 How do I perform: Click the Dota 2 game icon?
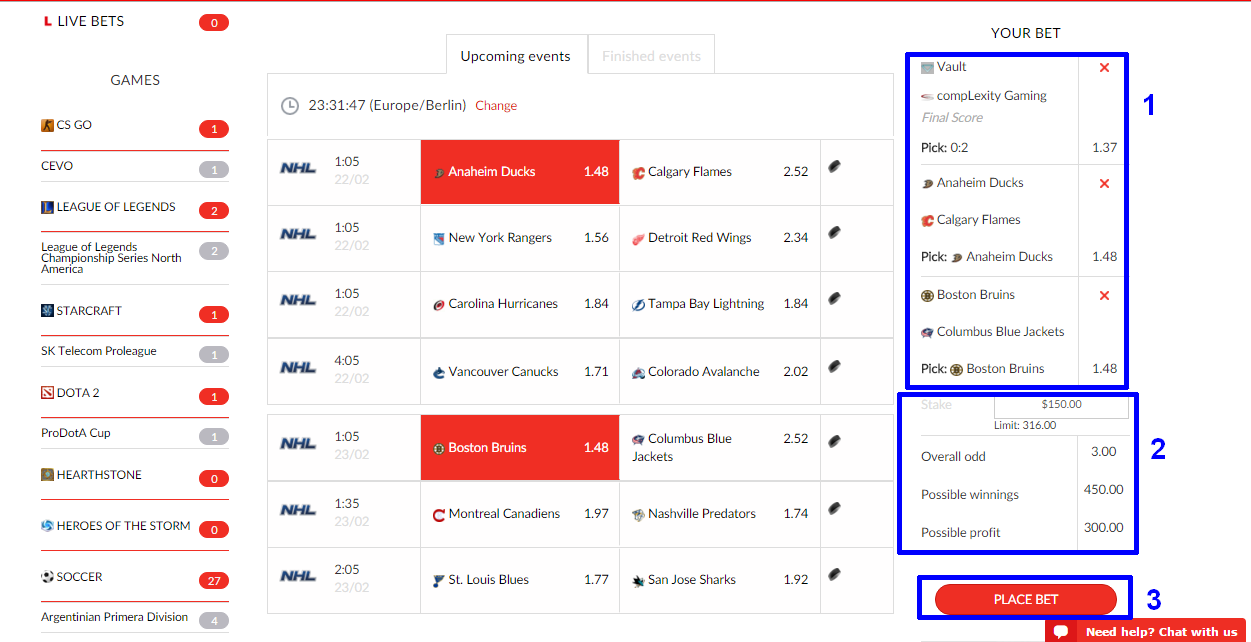[x=47, y=393]
